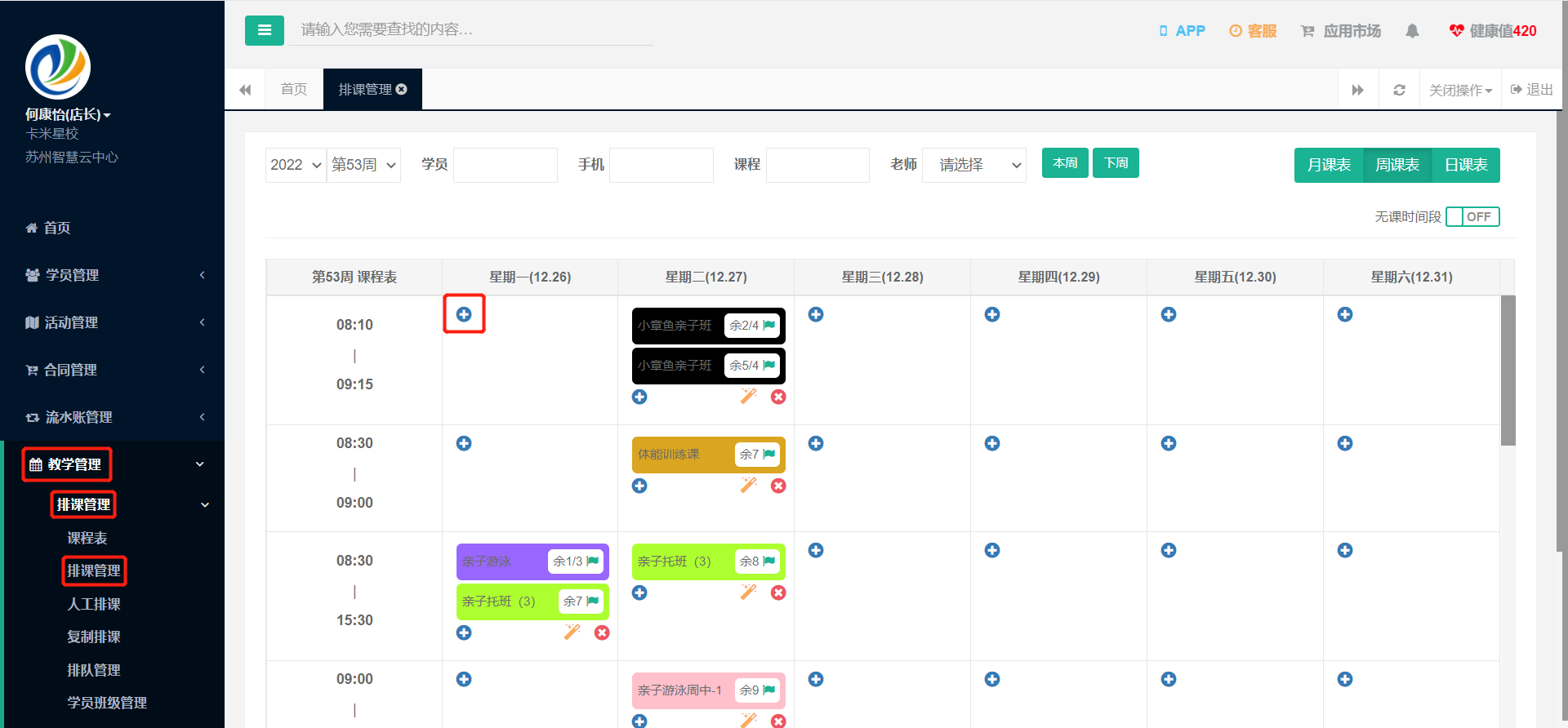This screenshot has width=1568, height=728.
Task: Open the year 2022 dropdown
Action: coord(296,165)
